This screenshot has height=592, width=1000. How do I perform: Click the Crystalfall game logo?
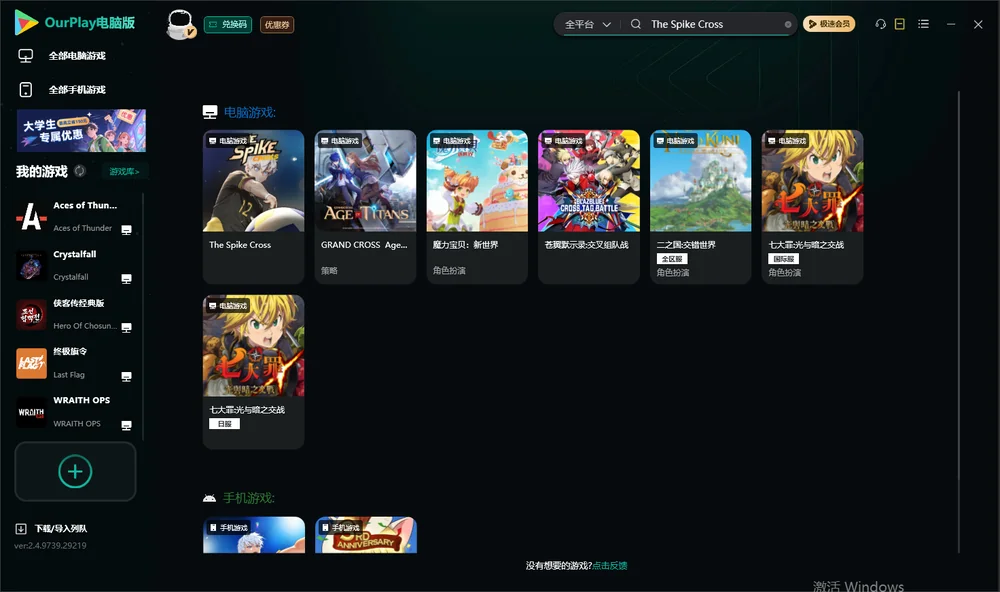(x=31, y=265)
